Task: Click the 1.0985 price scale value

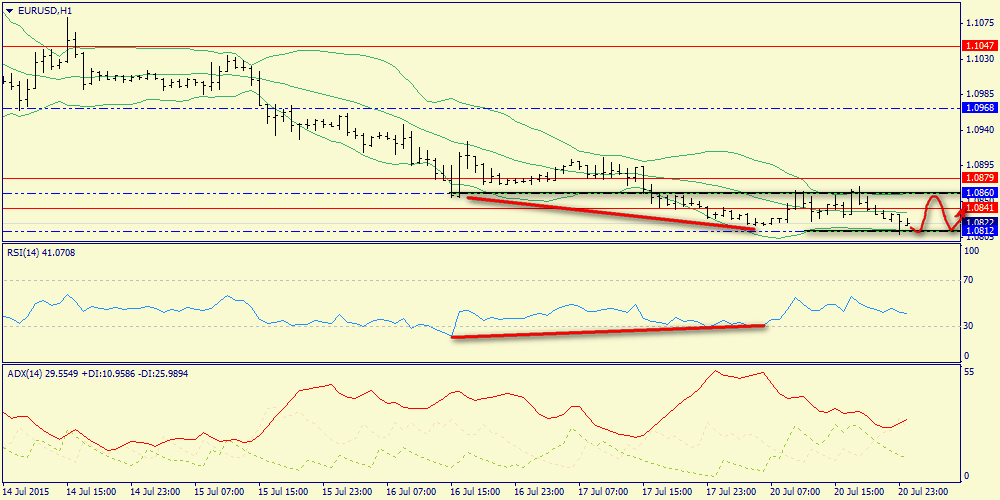Action: [x=978, y=94]
